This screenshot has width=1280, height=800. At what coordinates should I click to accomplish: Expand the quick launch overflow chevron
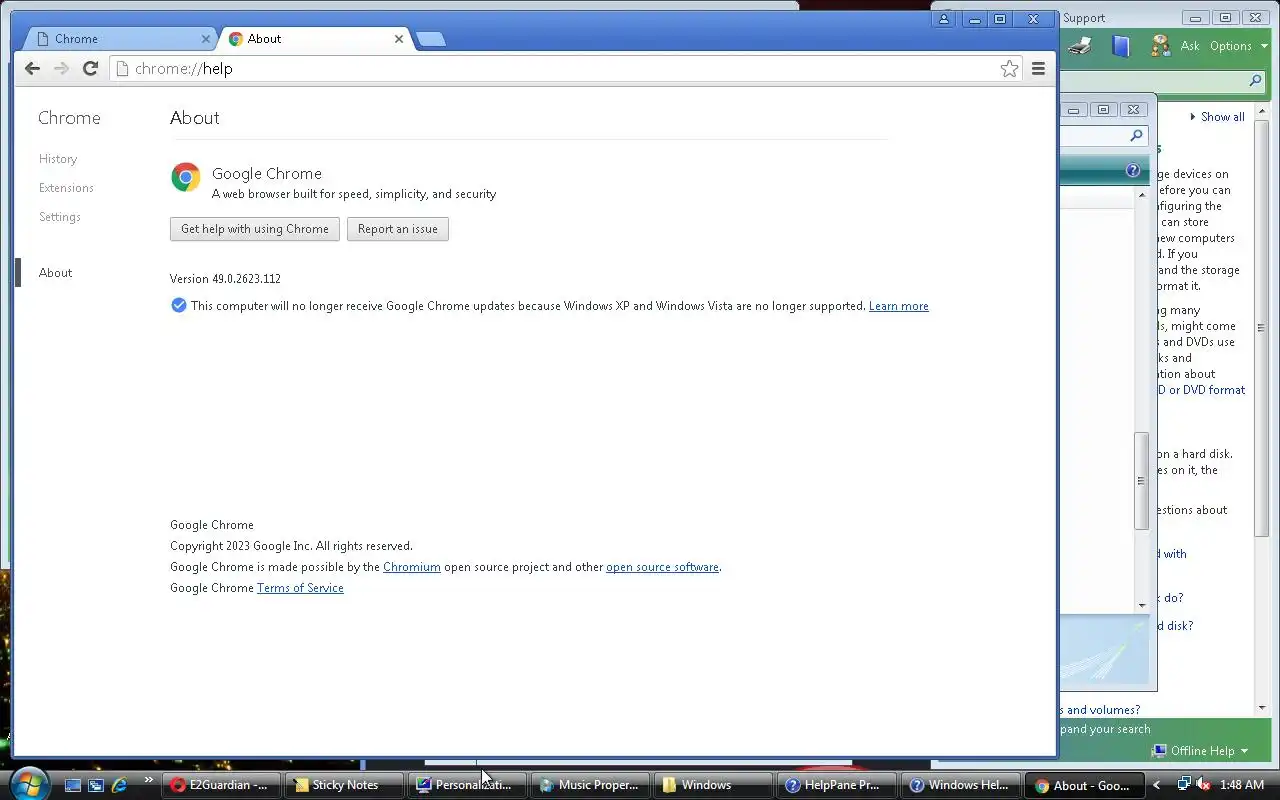coord(149,780)
